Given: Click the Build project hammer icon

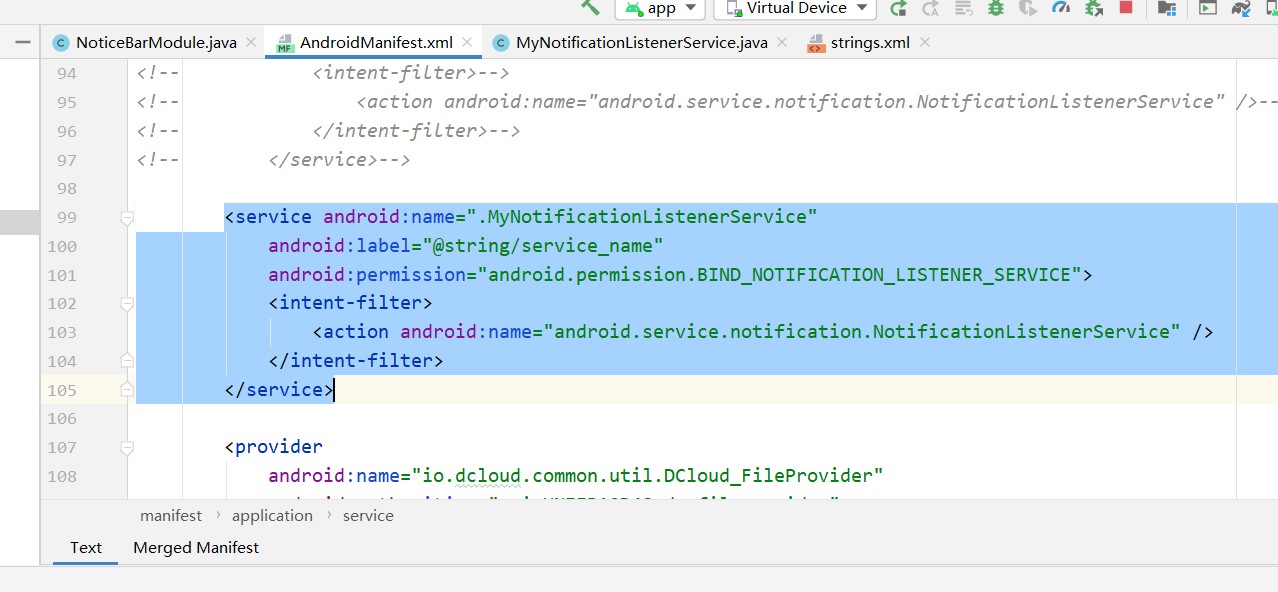Looking at the screenshot, I should point(591,7).
